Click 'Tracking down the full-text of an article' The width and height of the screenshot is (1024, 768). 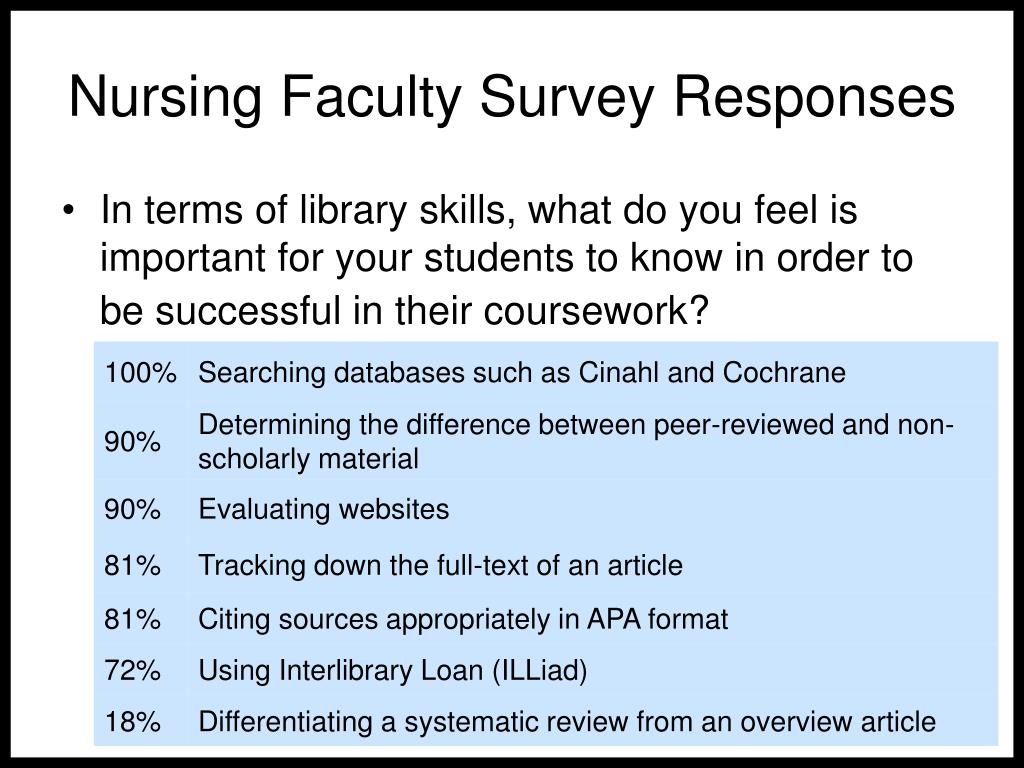(x=440, y=565)
